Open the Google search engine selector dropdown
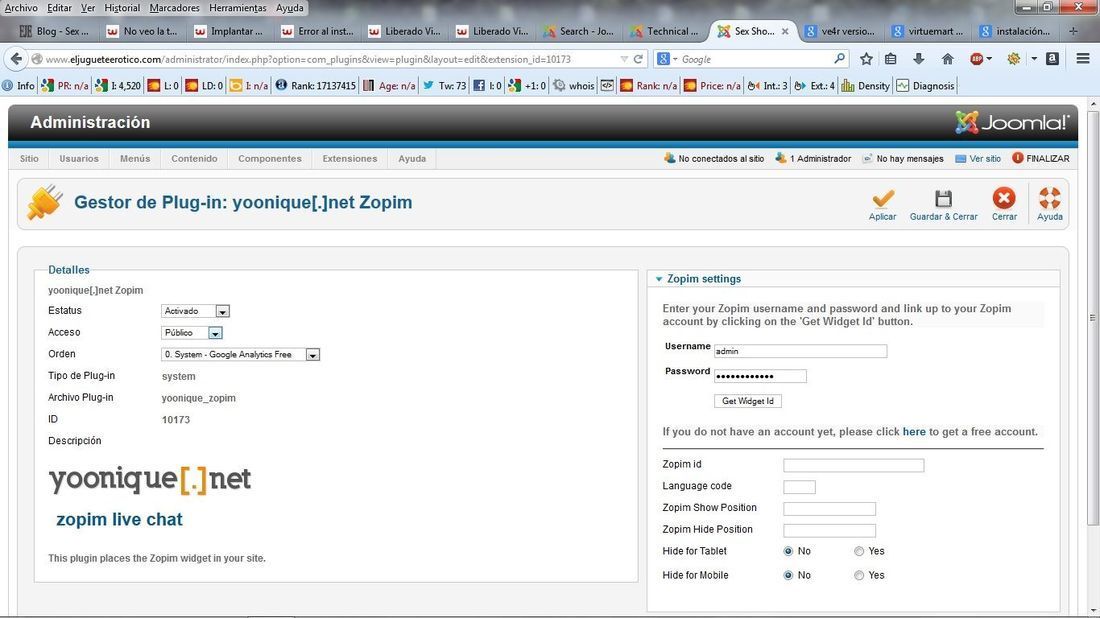The width and height of the screenshot is (1100, 618). [x=676, y=59]
